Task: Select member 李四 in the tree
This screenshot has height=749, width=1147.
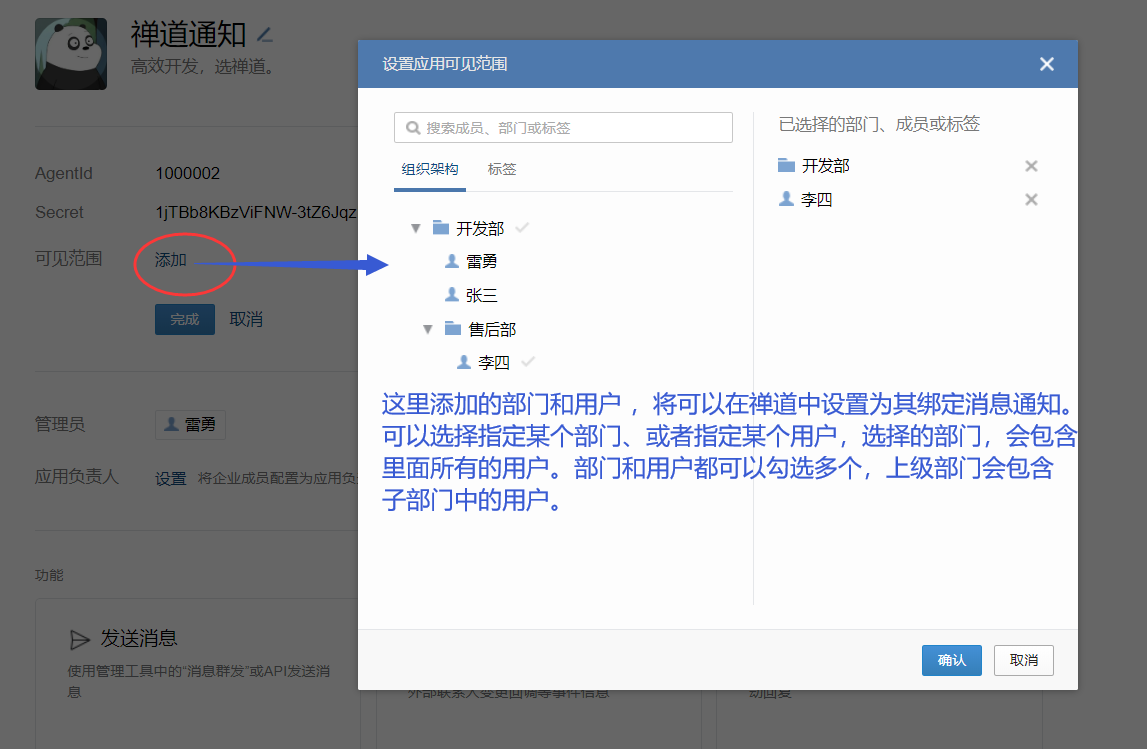Action: pyautogui.click(x=494, y=362)
